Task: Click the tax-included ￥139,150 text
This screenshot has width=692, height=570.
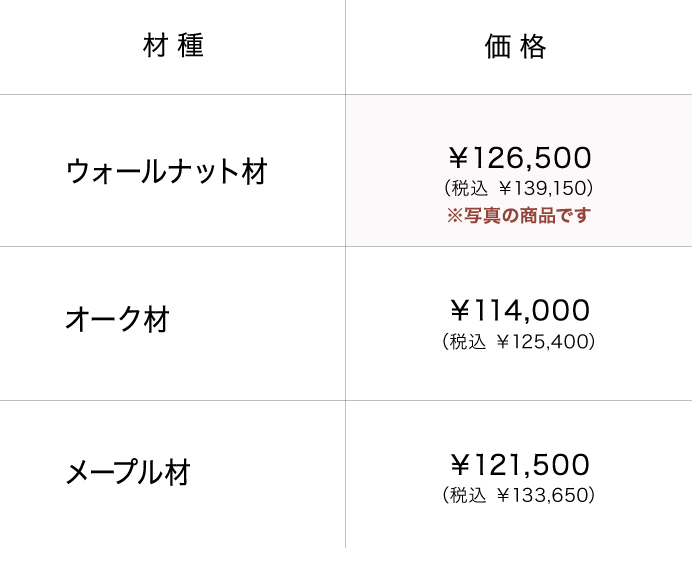Action: tap(518, 187)
